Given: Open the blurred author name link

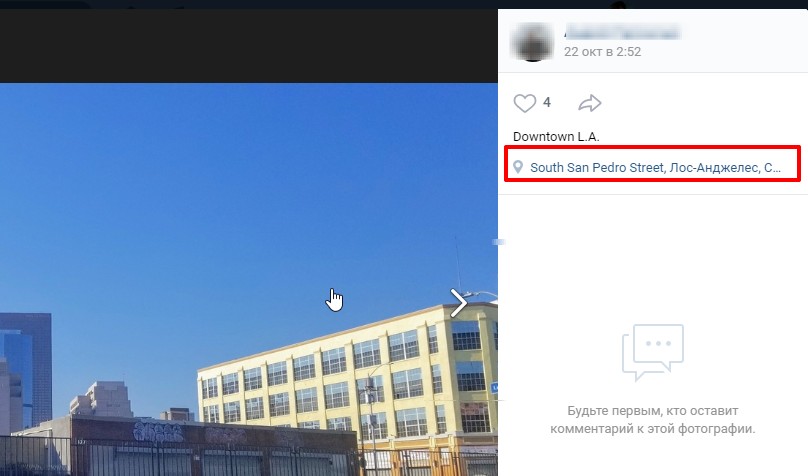Looking at the screenshot, I should 622,32.
